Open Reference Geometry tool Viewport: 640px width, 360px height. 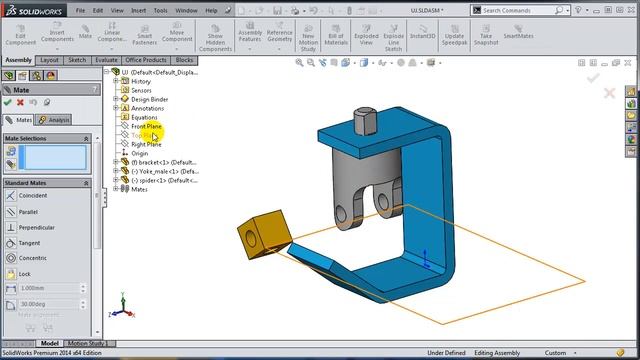click(279, 33)
